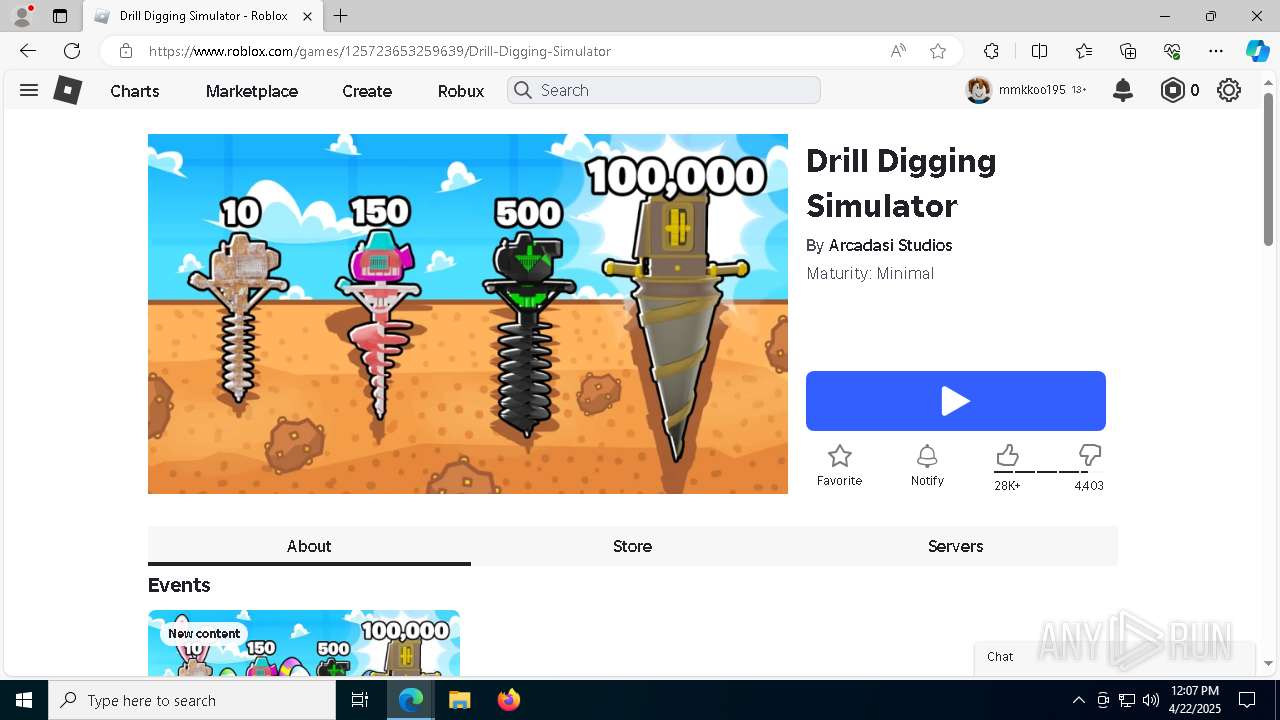Open the Robux balance icon
This screenshot has height=720, width=1280.
point(1172,90)
